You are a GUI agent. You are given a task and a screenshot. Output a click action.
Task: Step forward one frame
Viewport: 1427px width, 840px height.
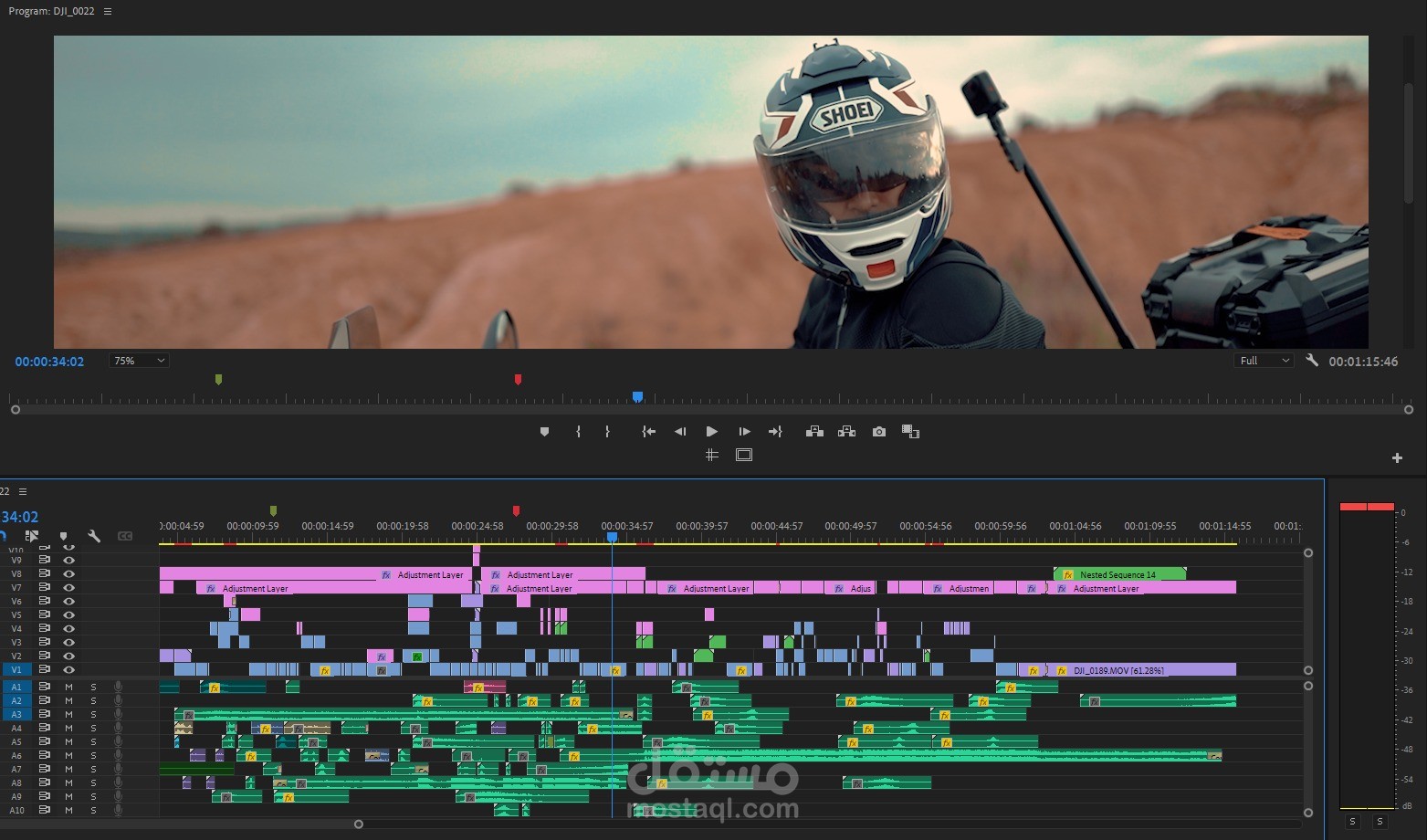point(744,432)
